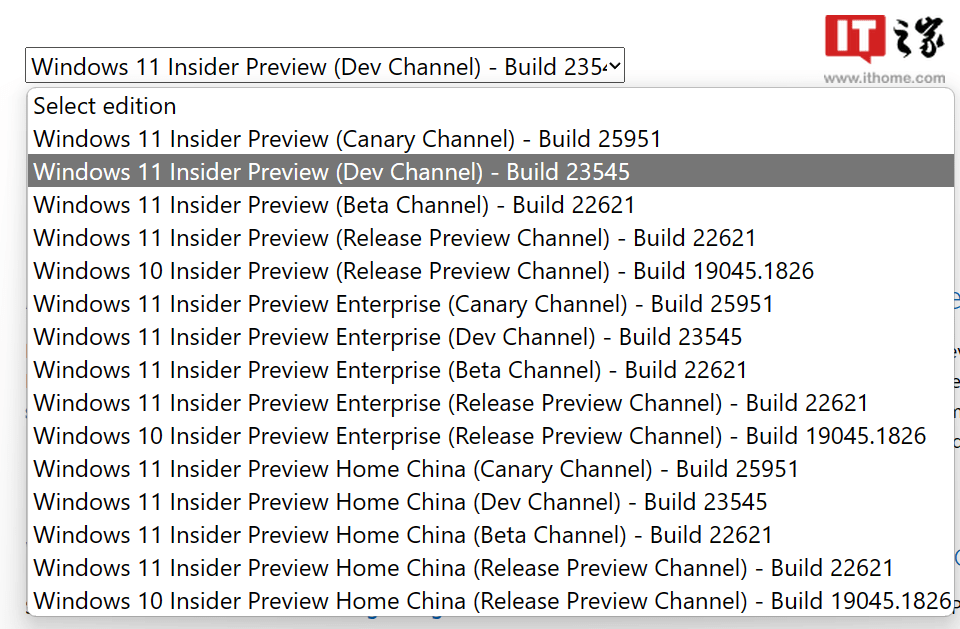
Task: Choose Windows 11 Beta Channel Build 22621
Action: tap(333, 204)
